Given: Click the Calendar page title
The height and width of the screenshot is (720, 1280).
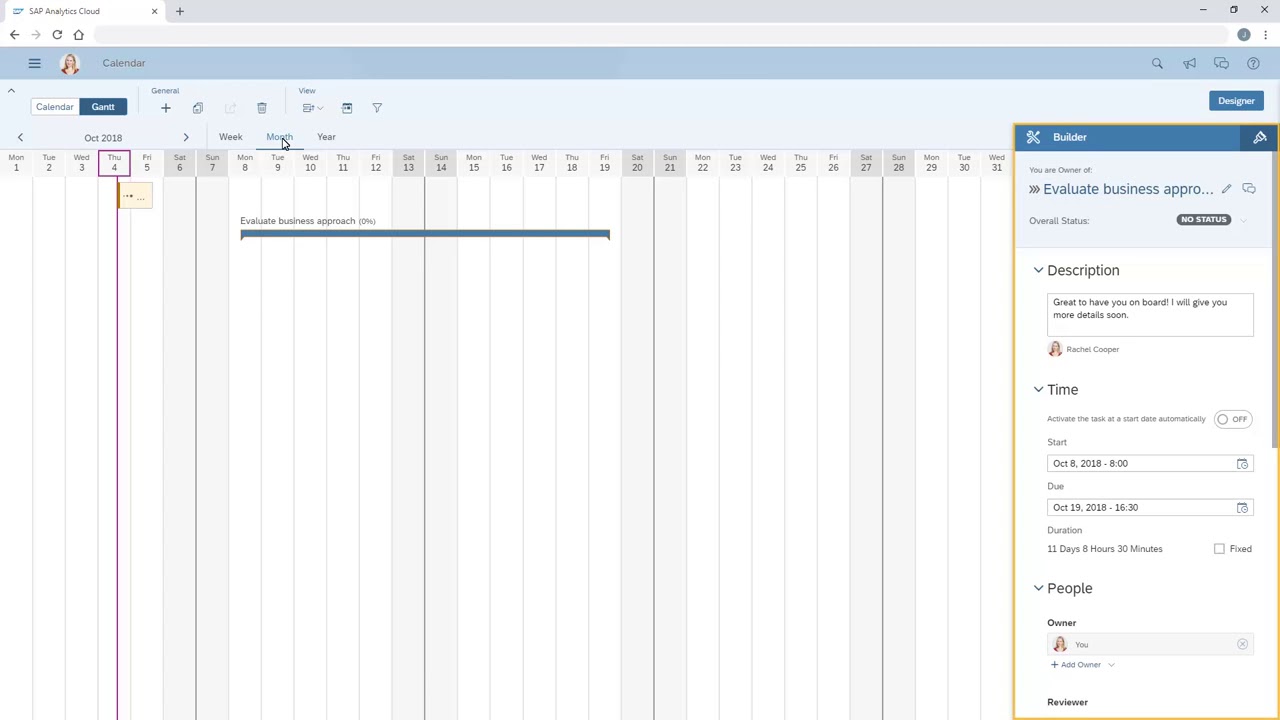Looking at the screenshot, I should pos(124,63).
